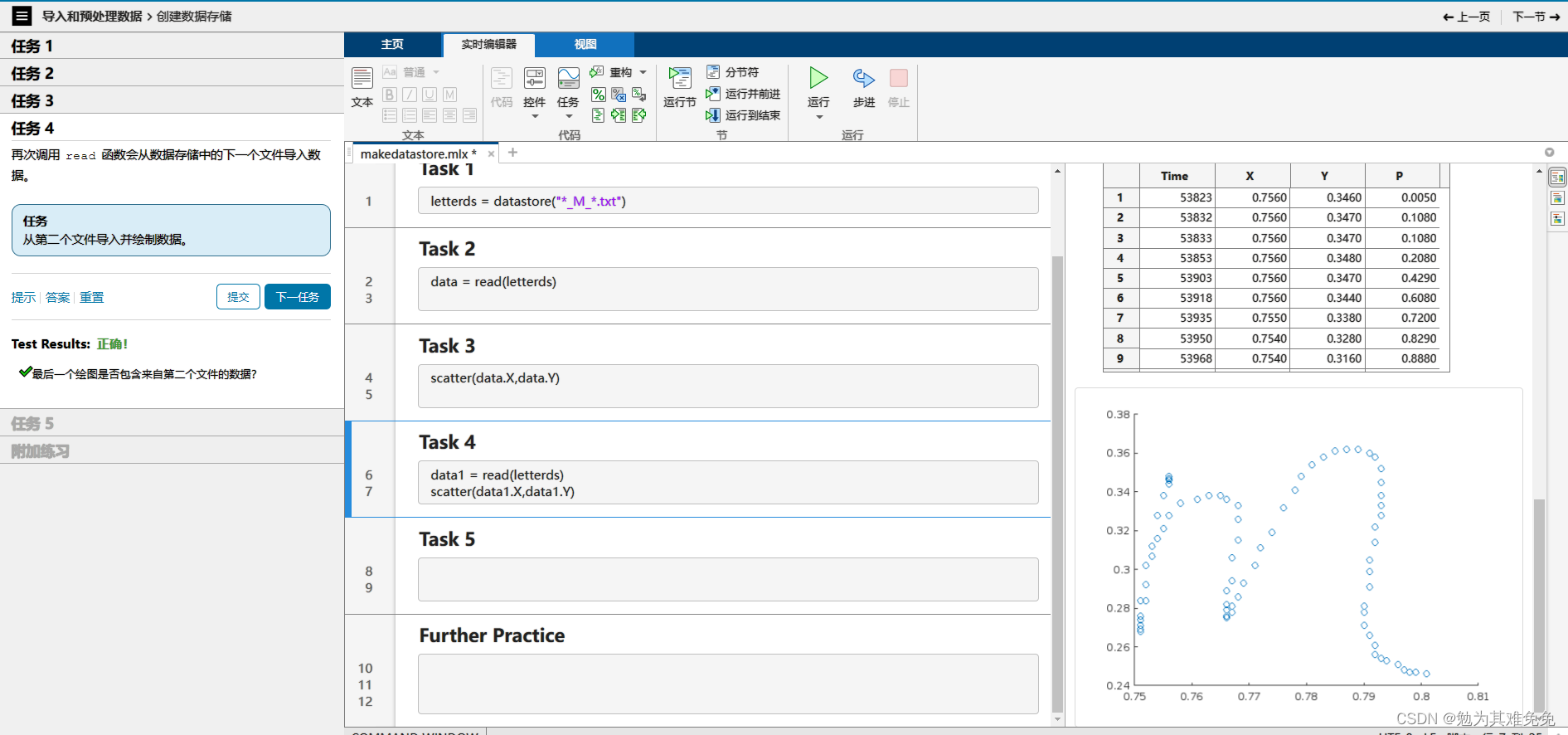
Task: Expand 任务 1 section
Action: pyautogui.click(x=172, y=46)
